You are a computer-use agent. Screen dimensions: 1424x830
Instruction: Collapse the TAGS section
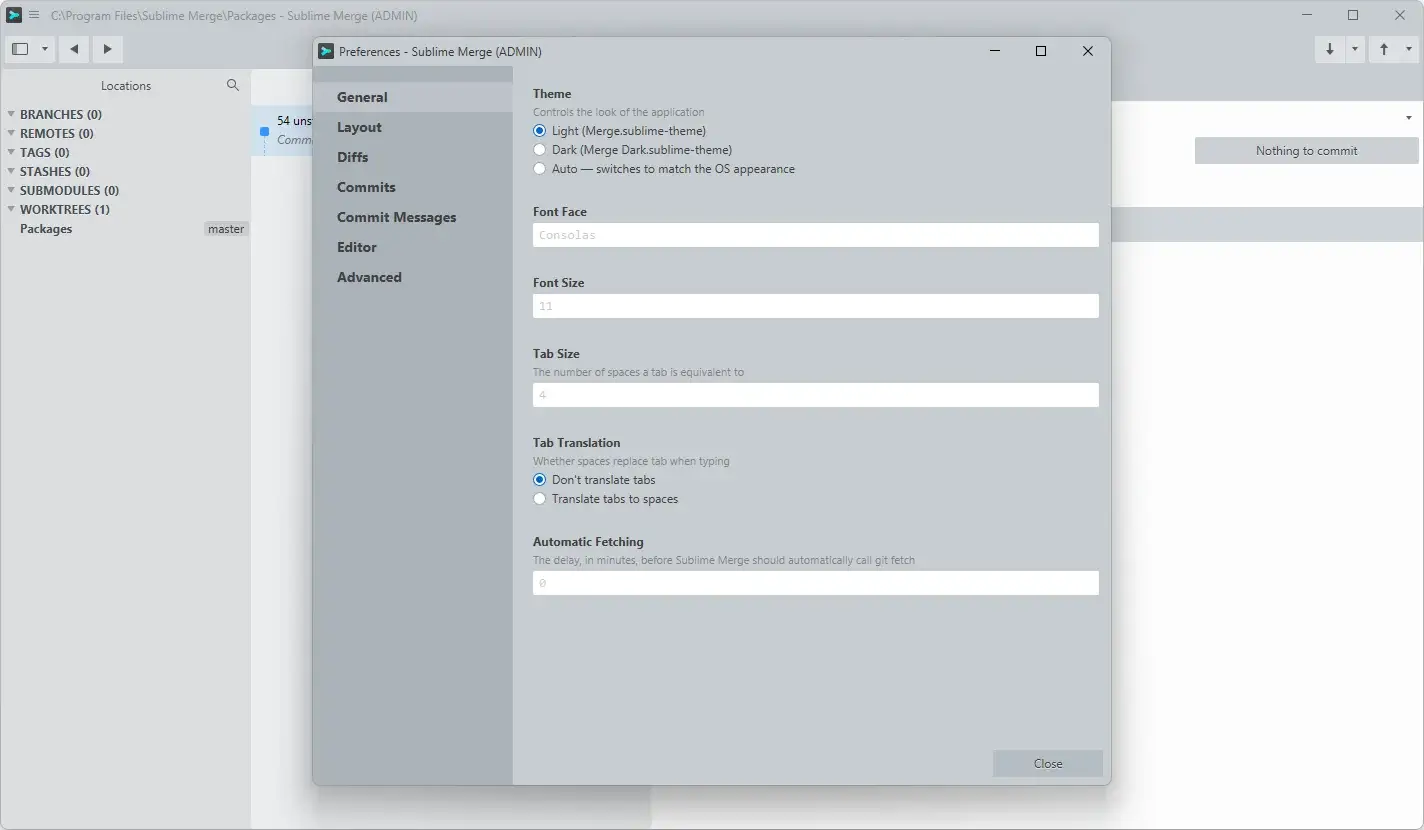click(12, 152)
